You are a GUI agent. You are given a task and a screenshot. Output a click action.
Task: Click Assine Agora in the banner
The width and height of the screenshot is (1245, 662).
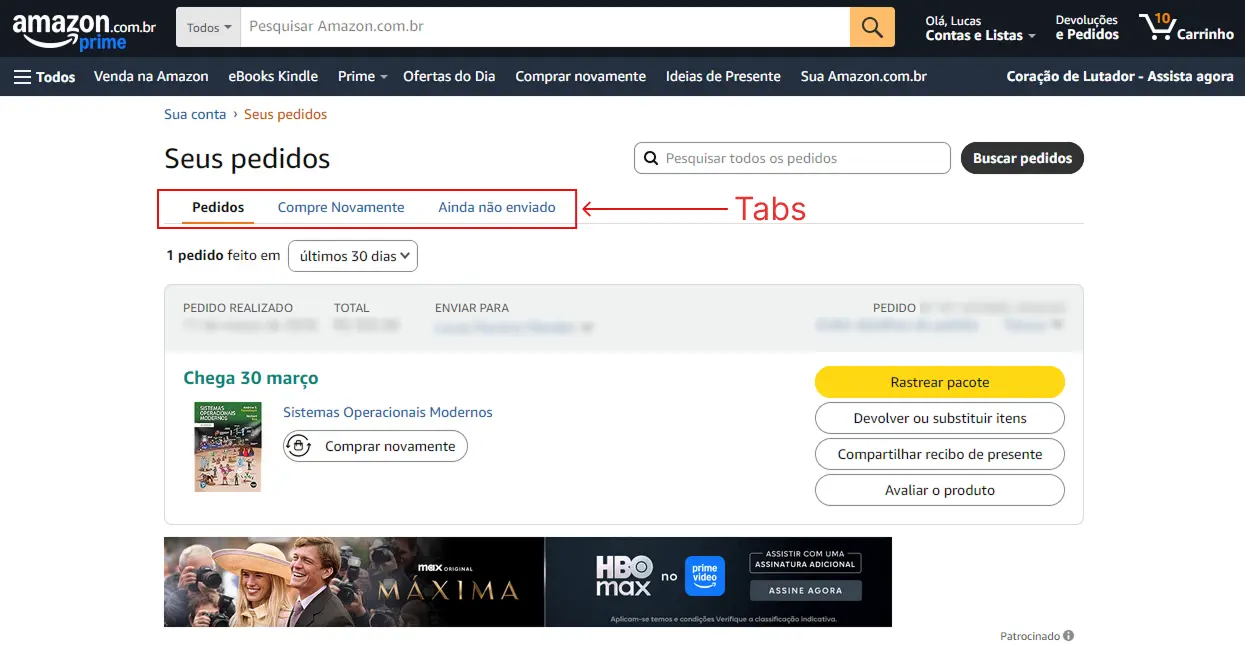pyautogui.click(x=805, y=590)
